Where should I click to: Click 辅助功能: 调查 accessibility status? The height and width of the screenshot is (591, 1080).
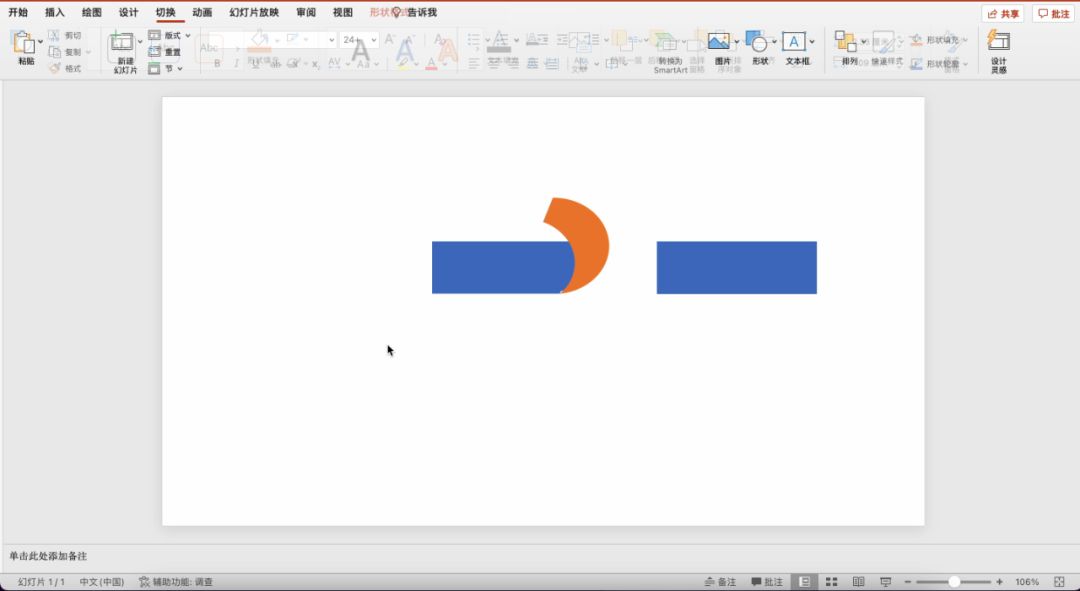(176, 582)
